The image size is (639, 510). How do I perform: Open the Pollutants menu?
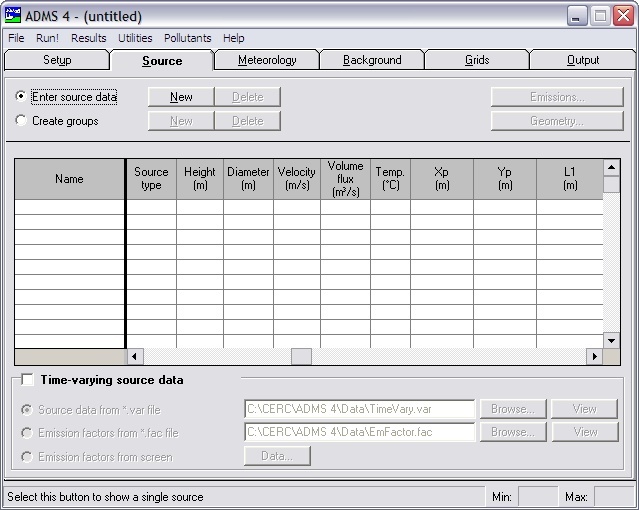click(187, 38)
